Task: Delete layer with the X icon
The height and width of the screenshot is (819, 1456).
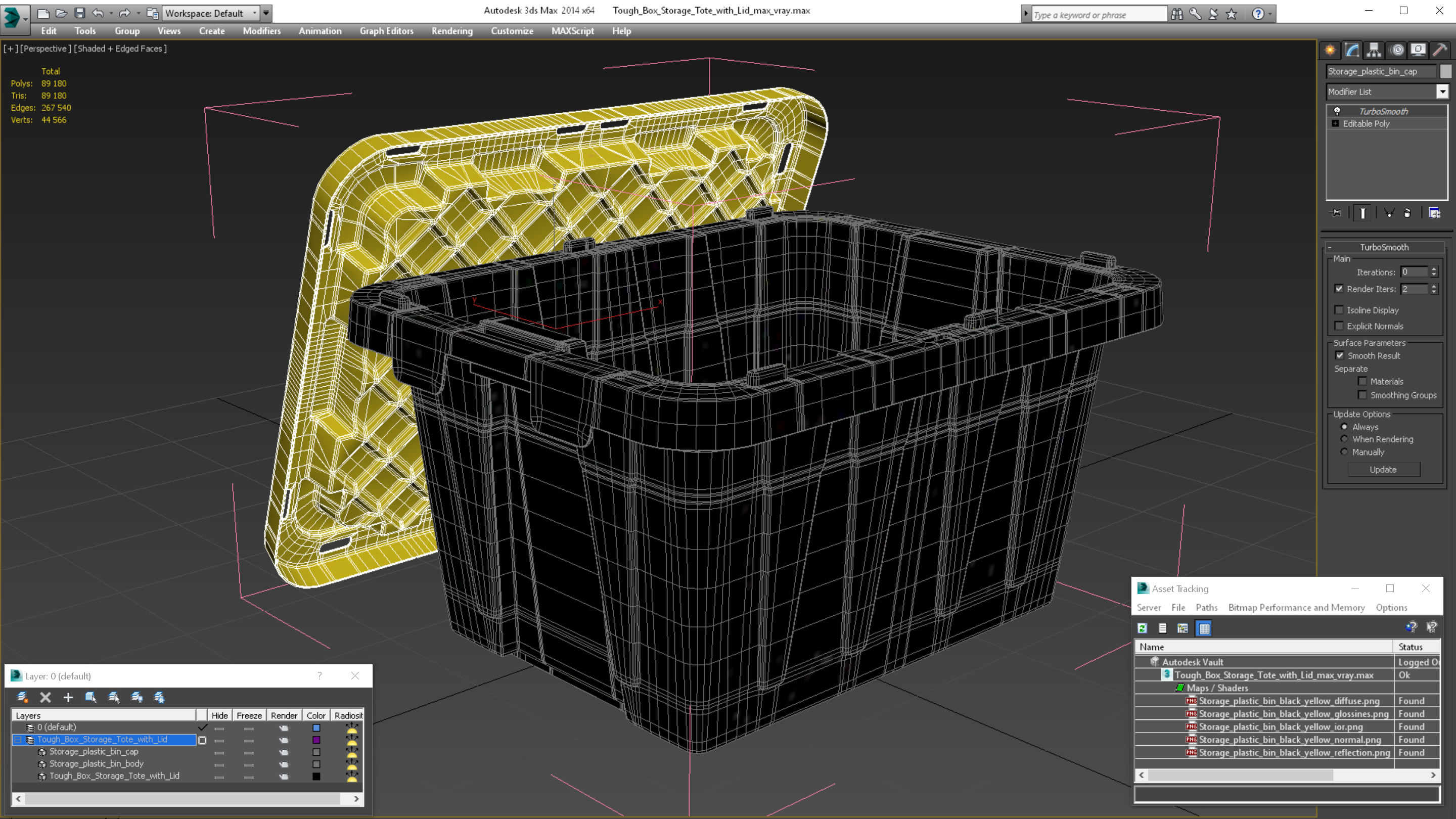Action: coord(45,698)
